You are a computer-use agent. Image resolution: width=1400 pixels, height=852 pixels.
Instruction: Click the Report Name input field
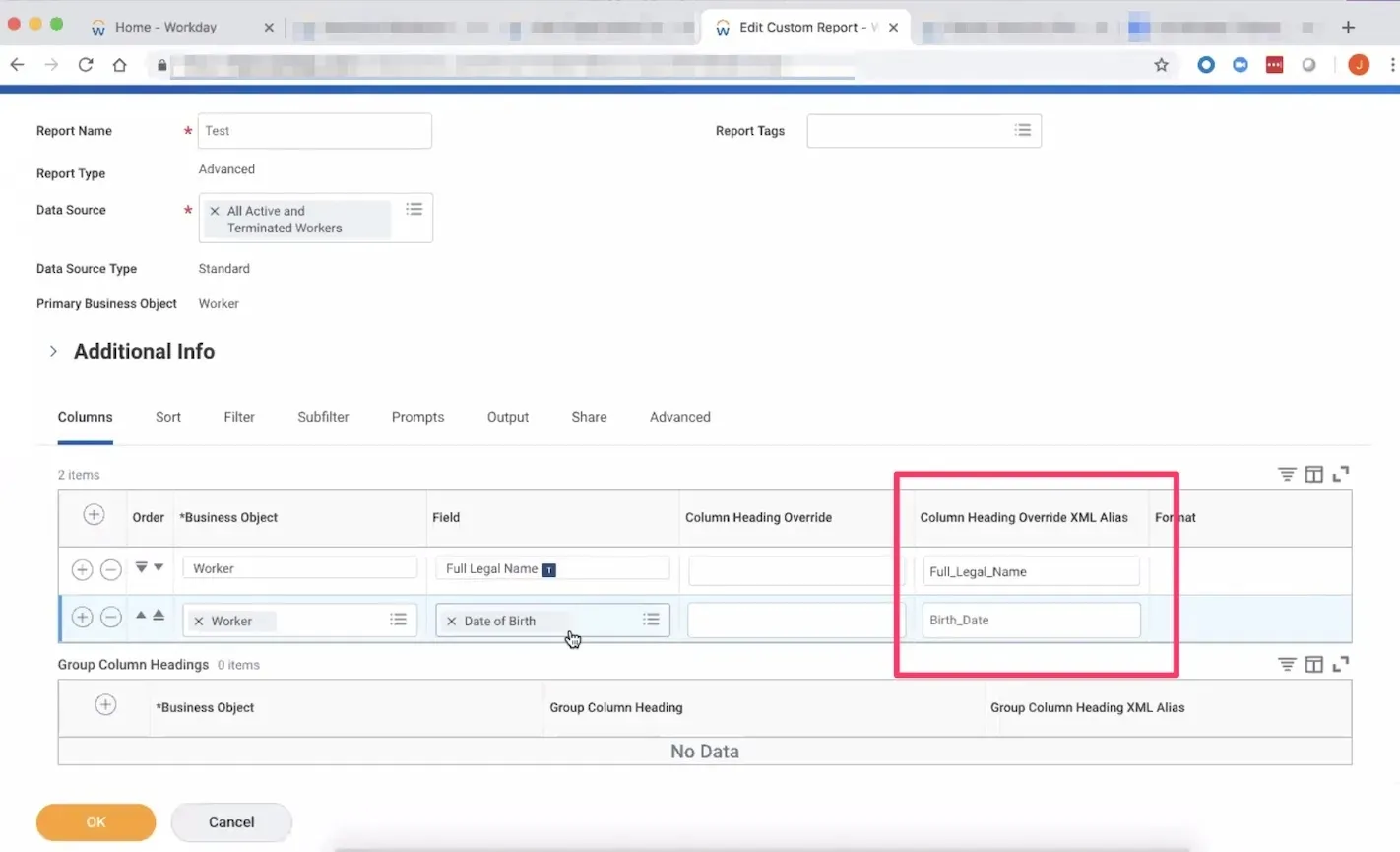click(315, 131)
